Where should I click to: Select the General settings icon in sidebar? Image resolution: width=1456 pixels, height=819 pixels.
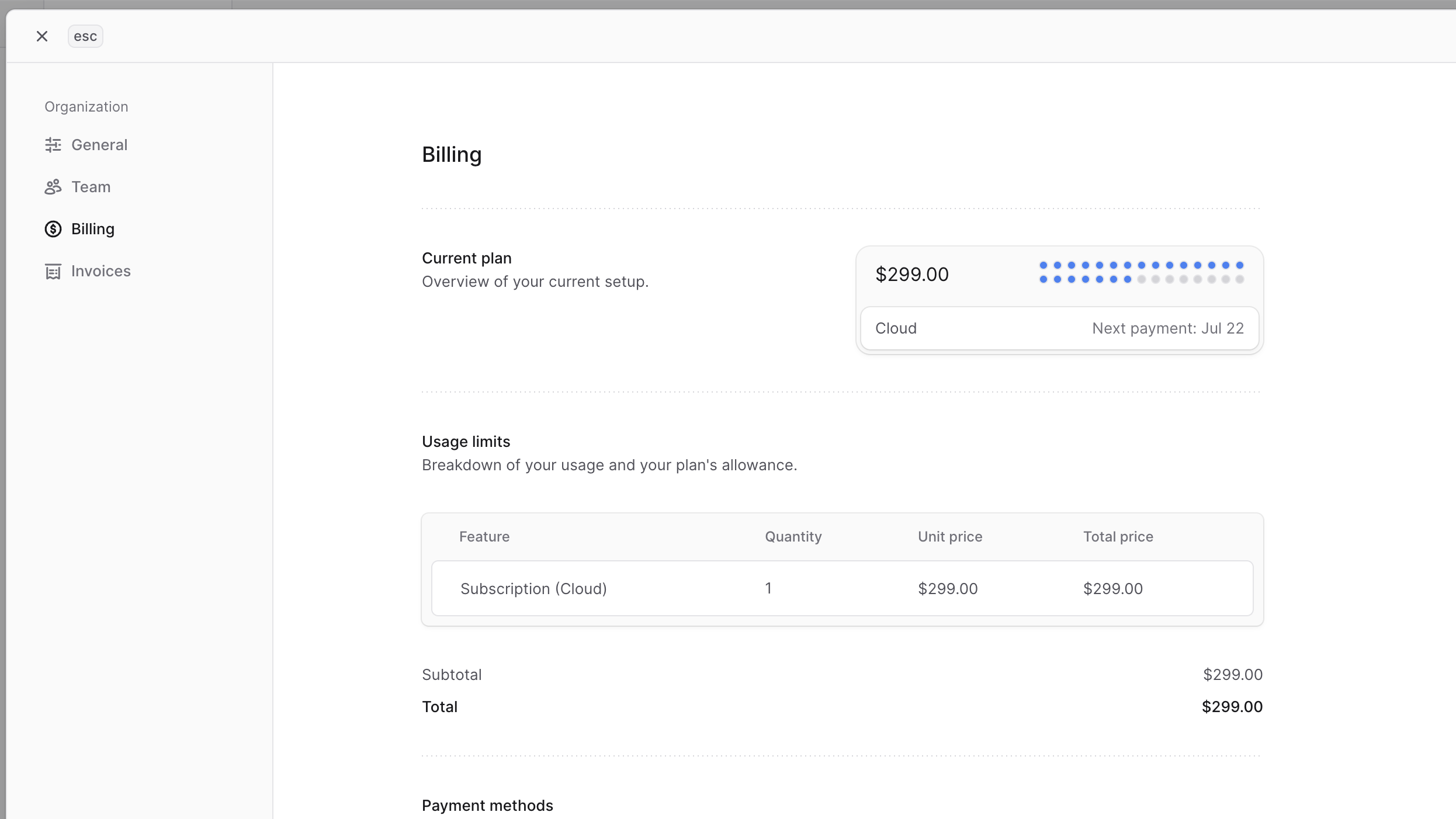click(x=53, y=144)
